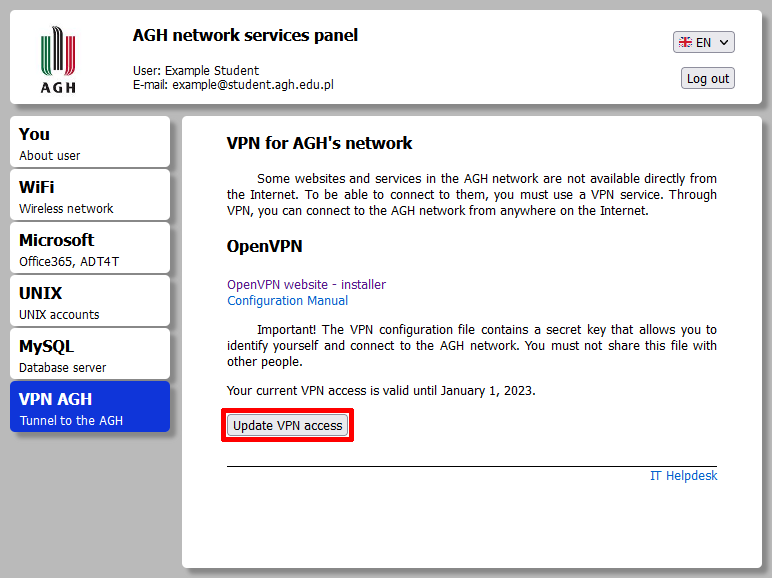
Task: Navigate to the MySQL Database server section
Action: pos(90,355)
